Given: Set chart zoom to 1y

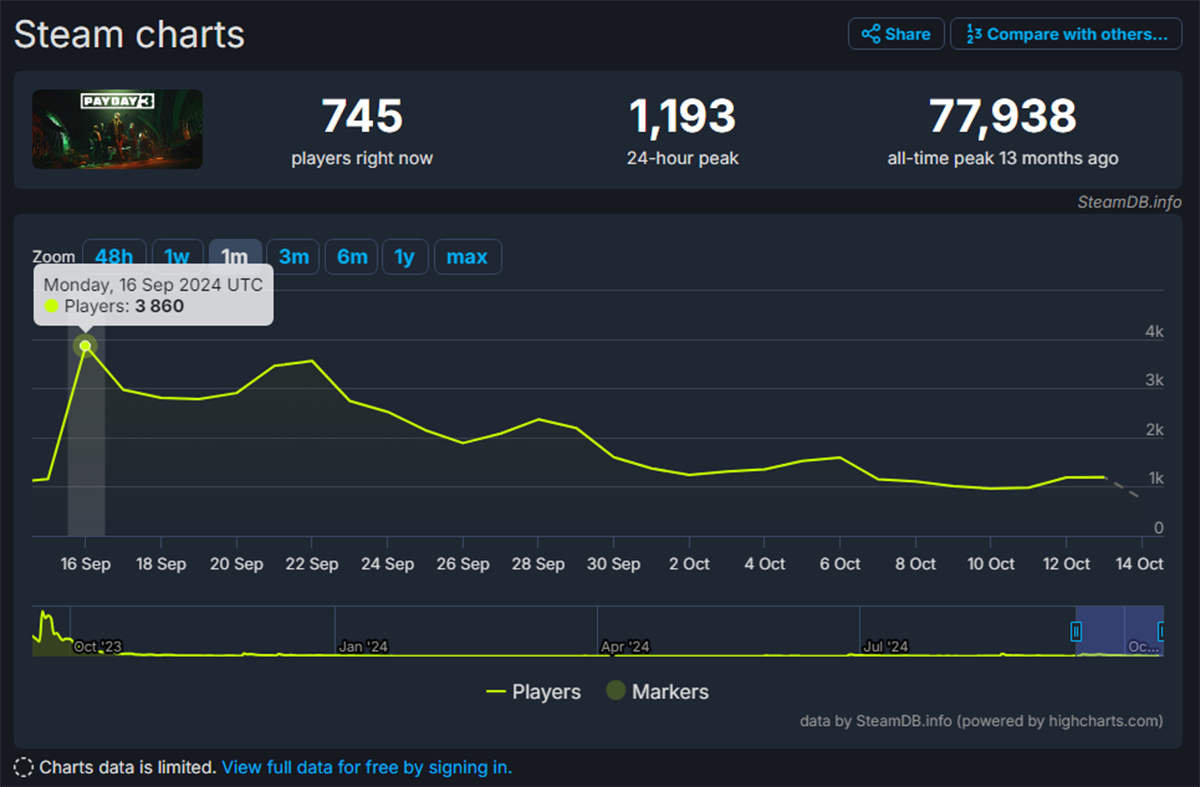Looking at the screenshot, I should tap(404, 257).
